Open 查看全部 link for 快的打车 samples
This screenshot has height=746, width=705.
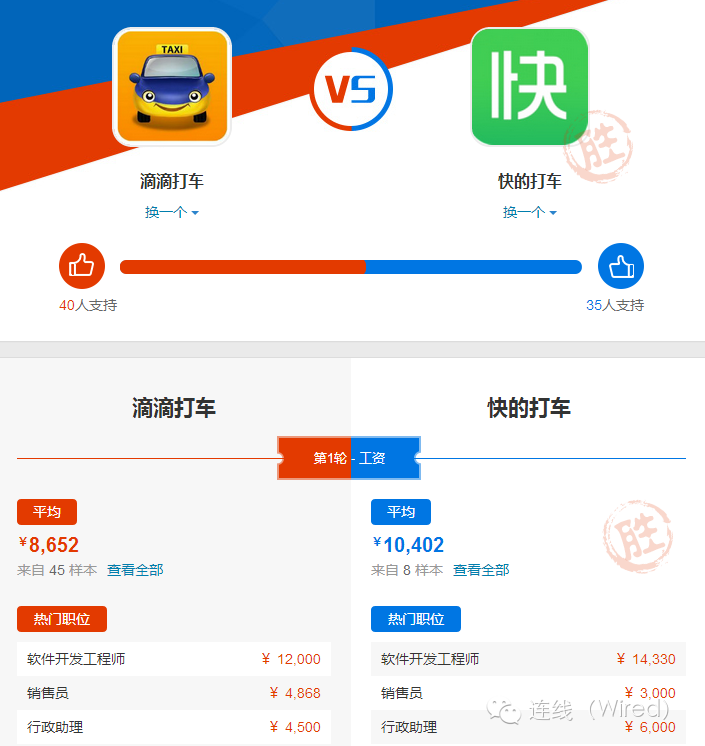coord(481,570)
